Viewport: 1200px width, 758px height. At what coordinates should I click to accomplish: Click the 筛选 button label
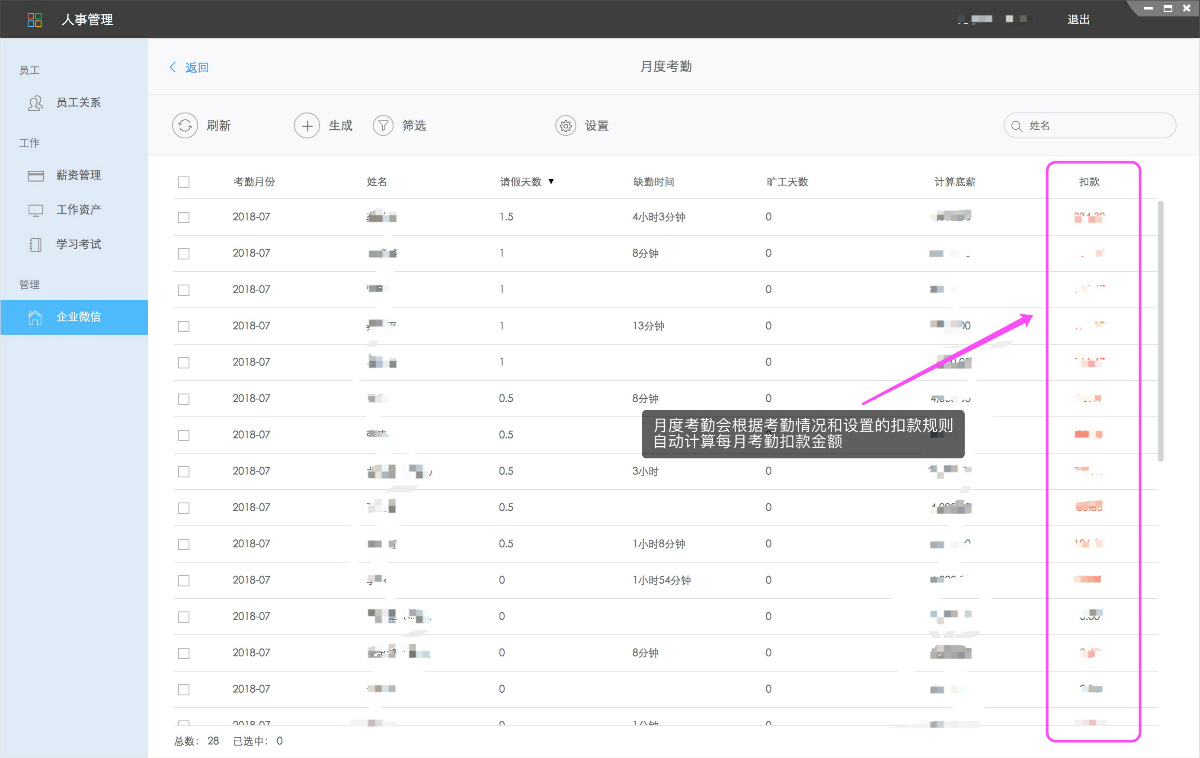(x=415, y=126)
